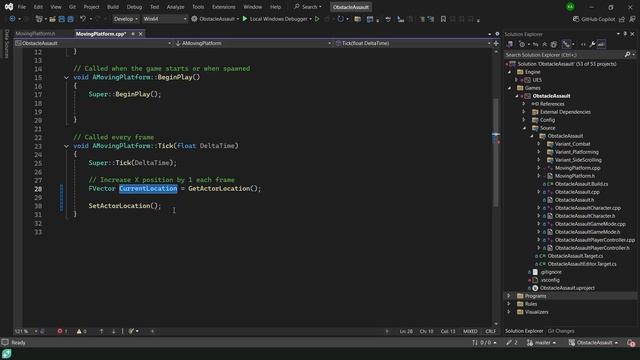Click the Solution Explorer Sync with Active Document icon
Screen dimensions: 640x360
535,44
